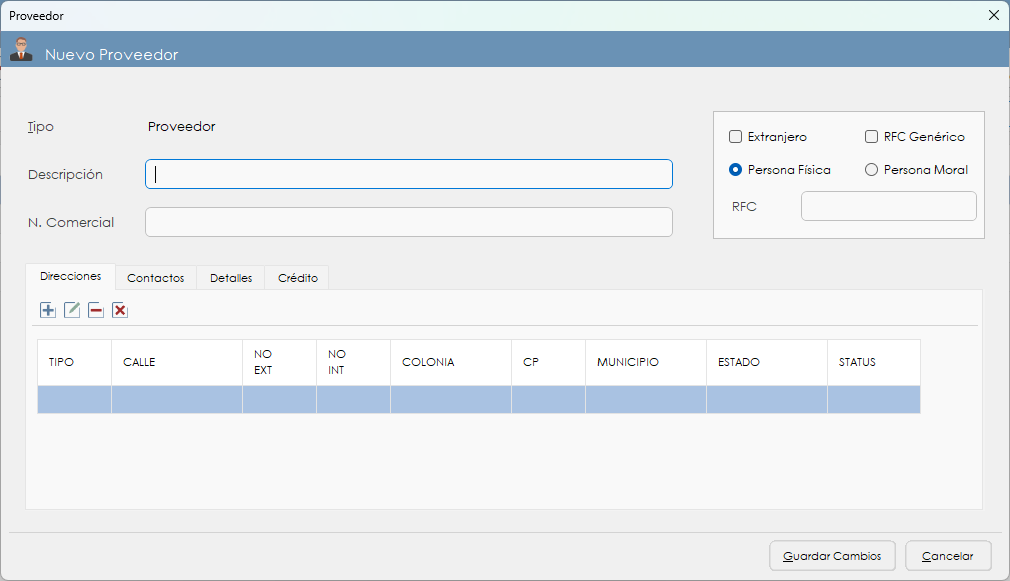Click the user avatar icon beside Nuevo Proveedor
Viewport: 1010px width, 581px height.
coord(21,50)
